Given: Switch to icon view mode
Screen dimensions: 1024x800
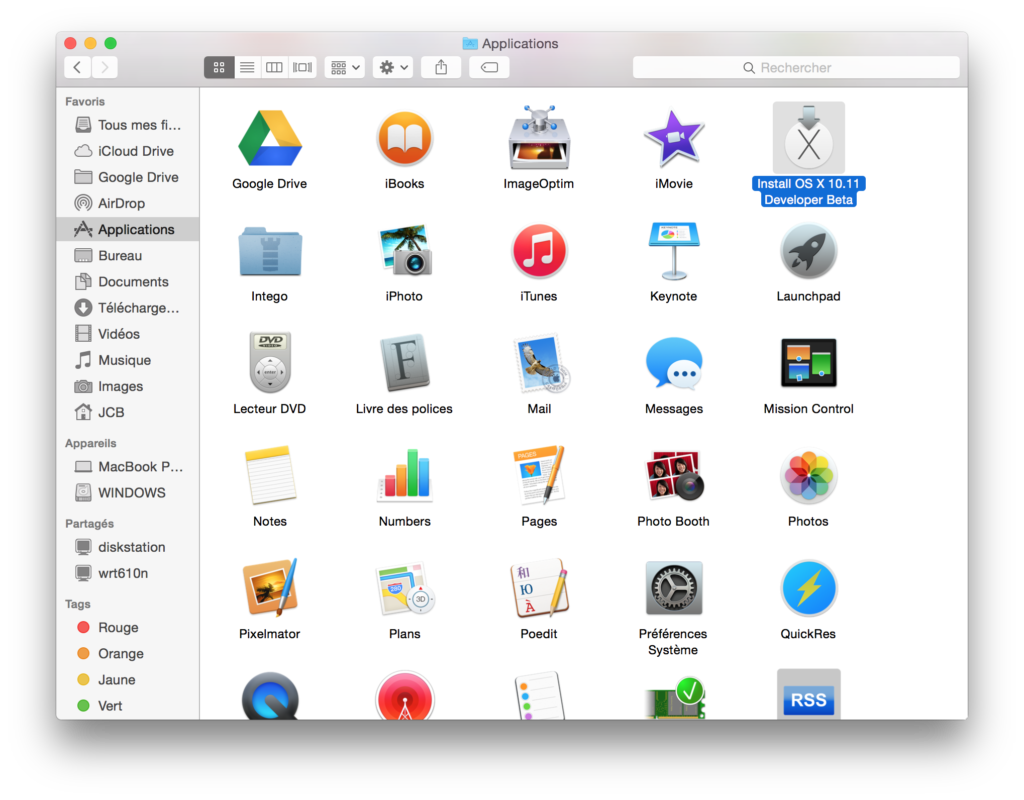Looking at the screenshot, I should point(219,67).
